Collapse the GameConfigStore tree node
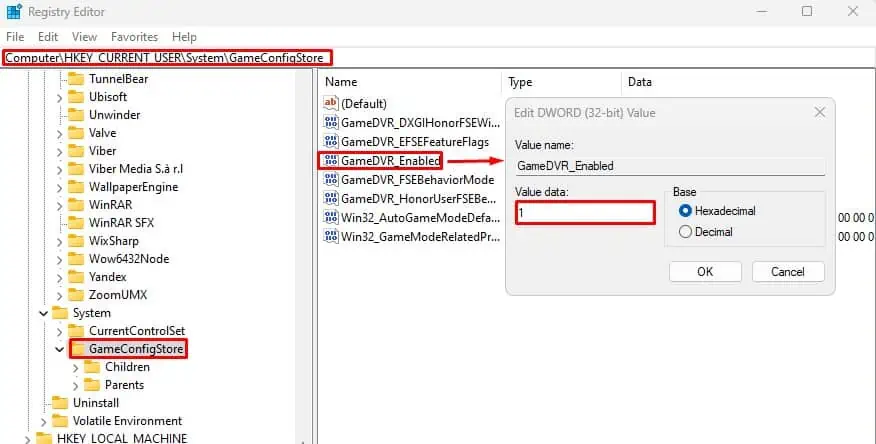This screenshot has height=444, width=876. coord(59,350)
